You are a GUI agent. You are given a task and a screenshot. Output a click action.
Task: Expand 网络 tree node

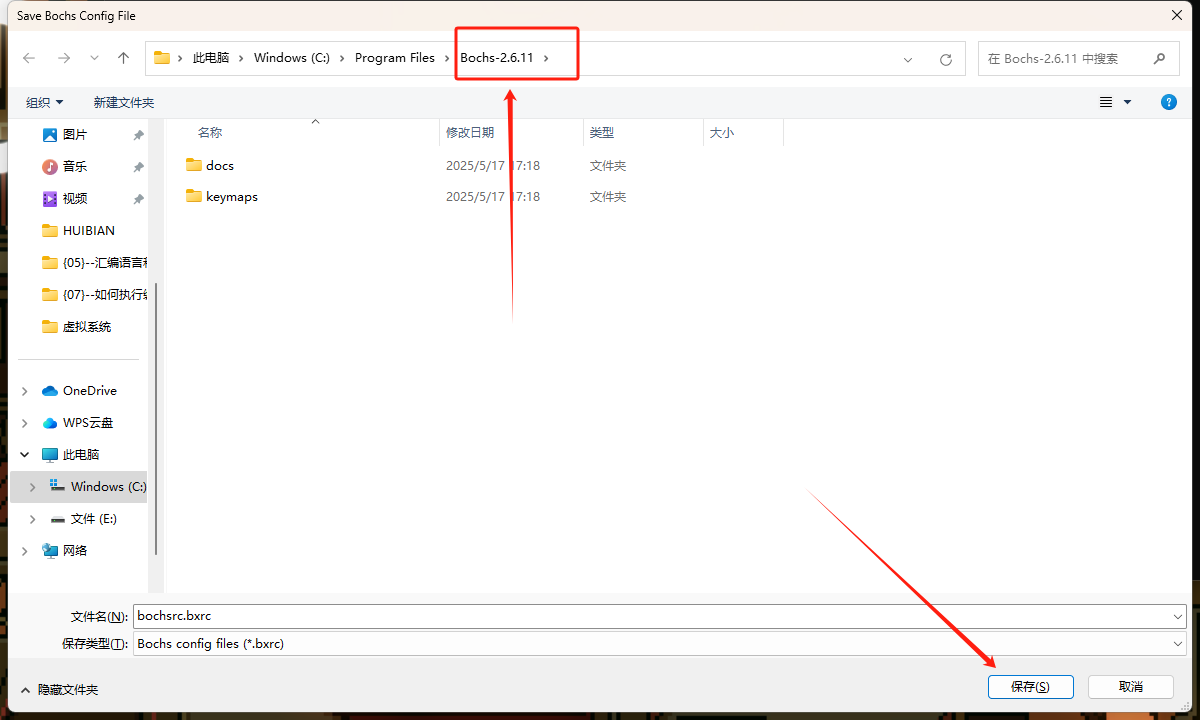click(25, 550)
